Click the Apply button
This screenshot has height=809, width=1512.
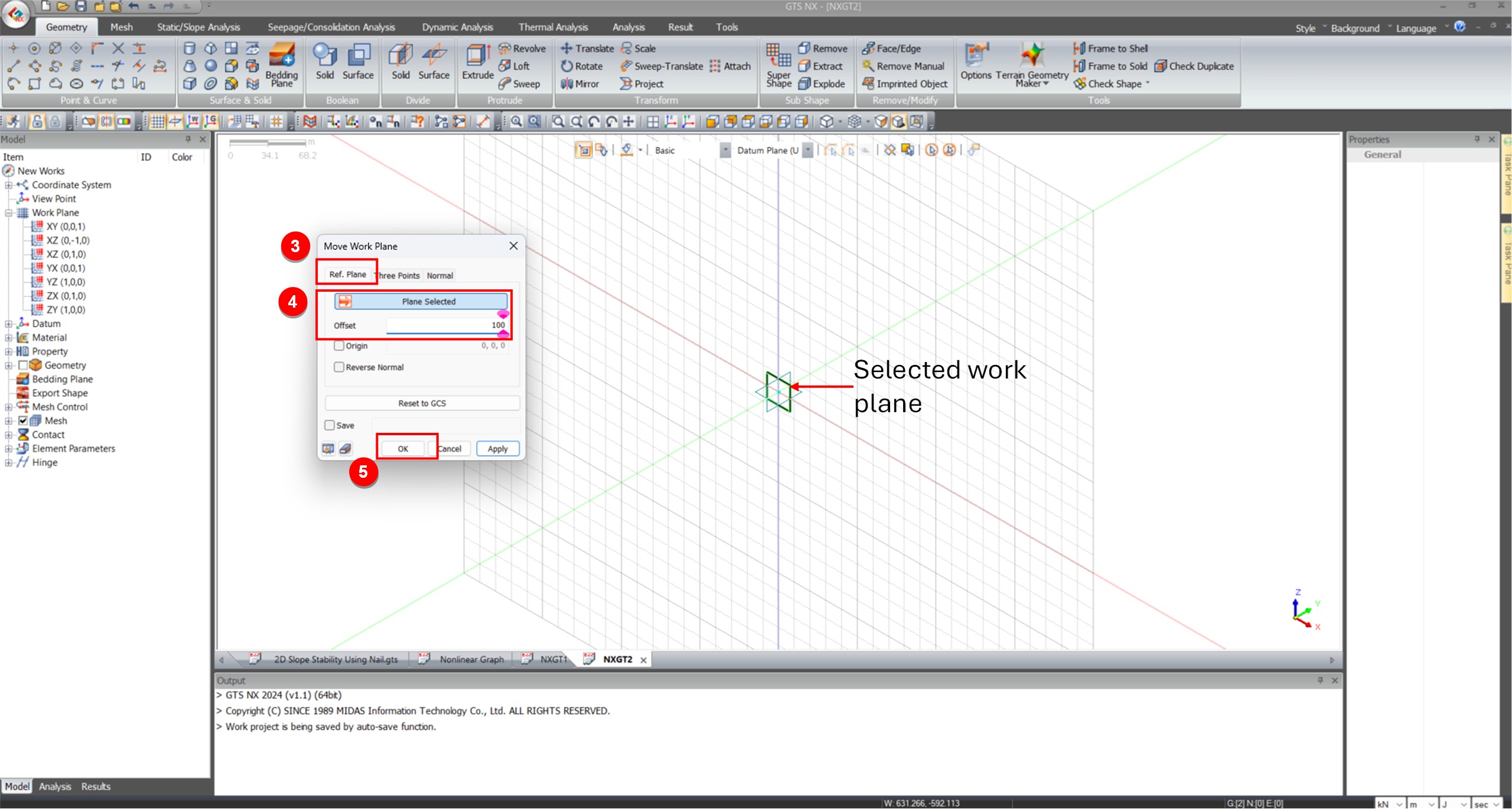497,449
